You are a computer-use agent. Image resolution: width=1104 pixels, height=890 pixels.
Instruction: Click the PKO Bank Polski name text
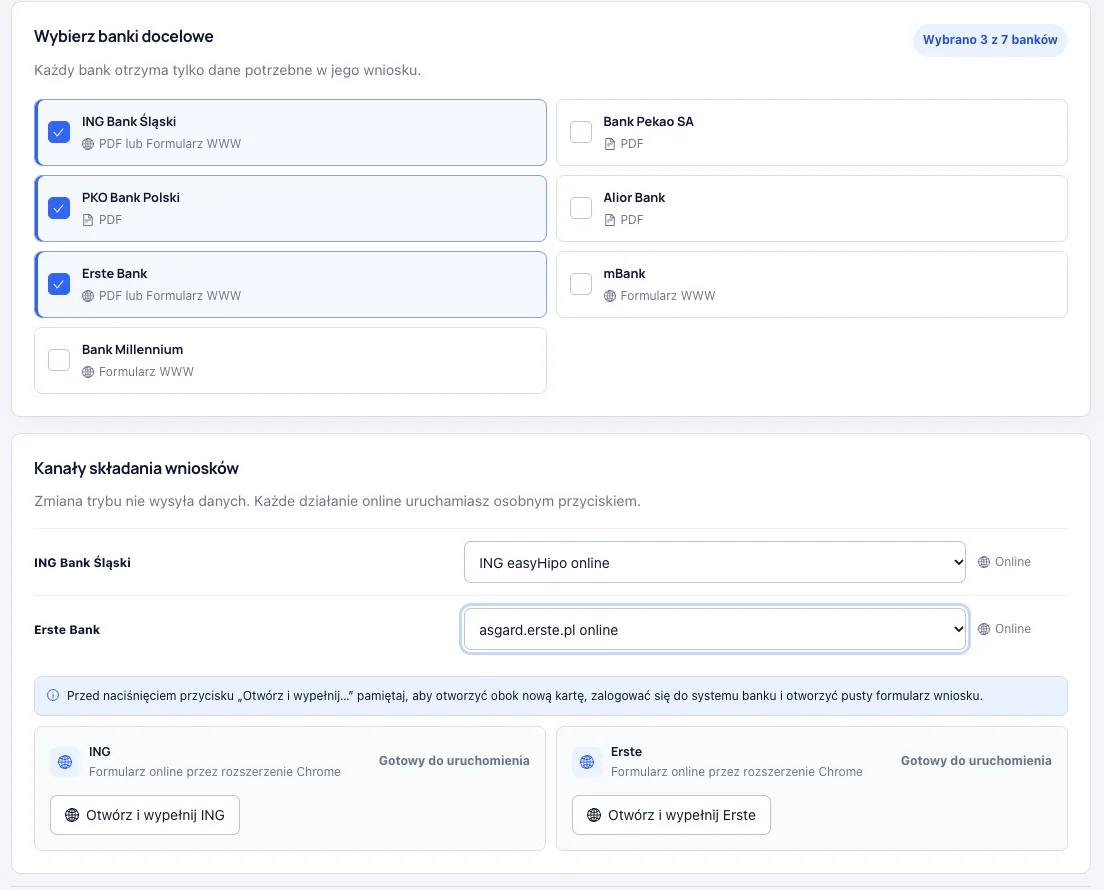[x=131, y=197]
